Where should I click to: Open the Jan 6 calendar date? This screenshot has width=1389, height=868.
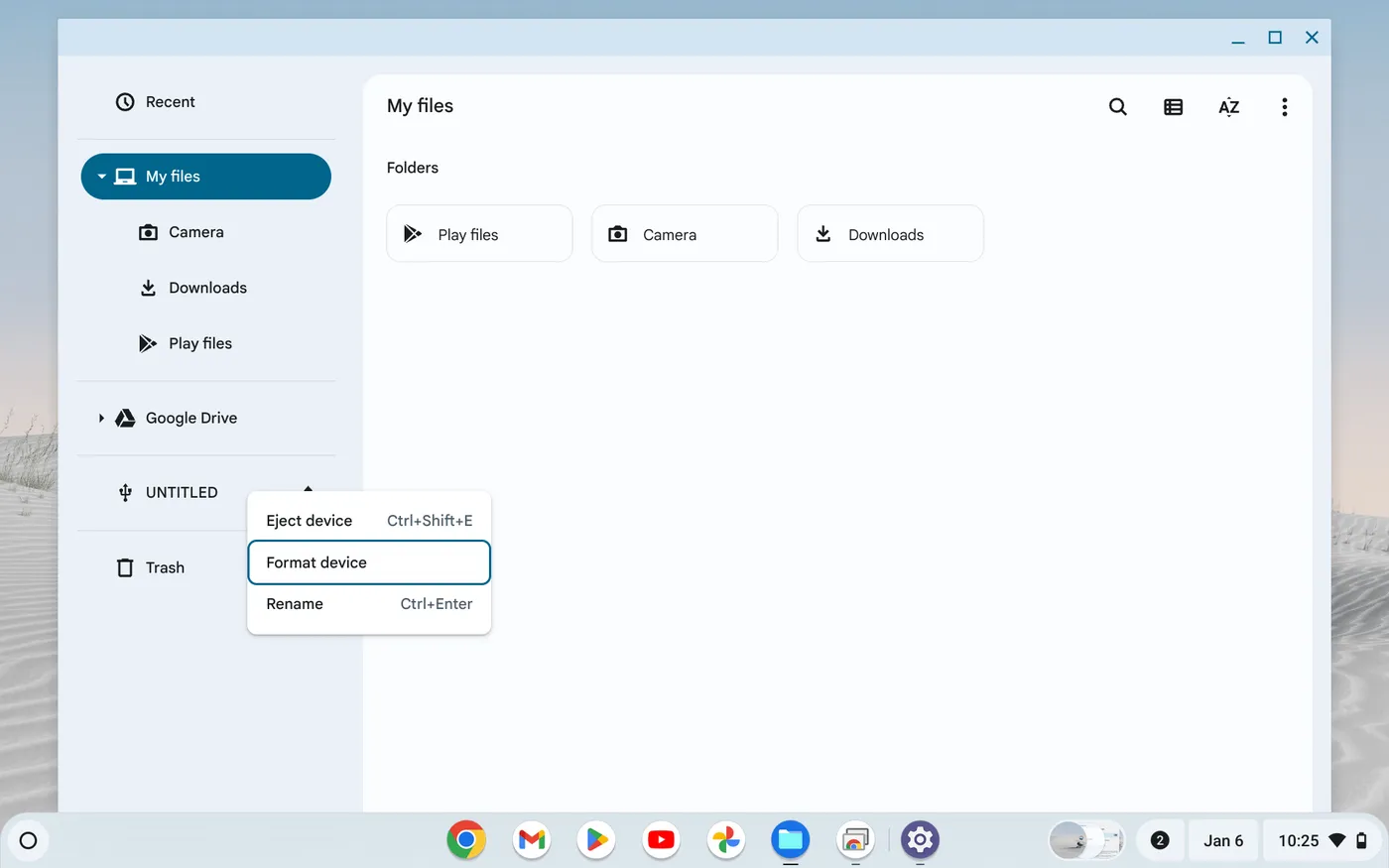pos(1223,840)
